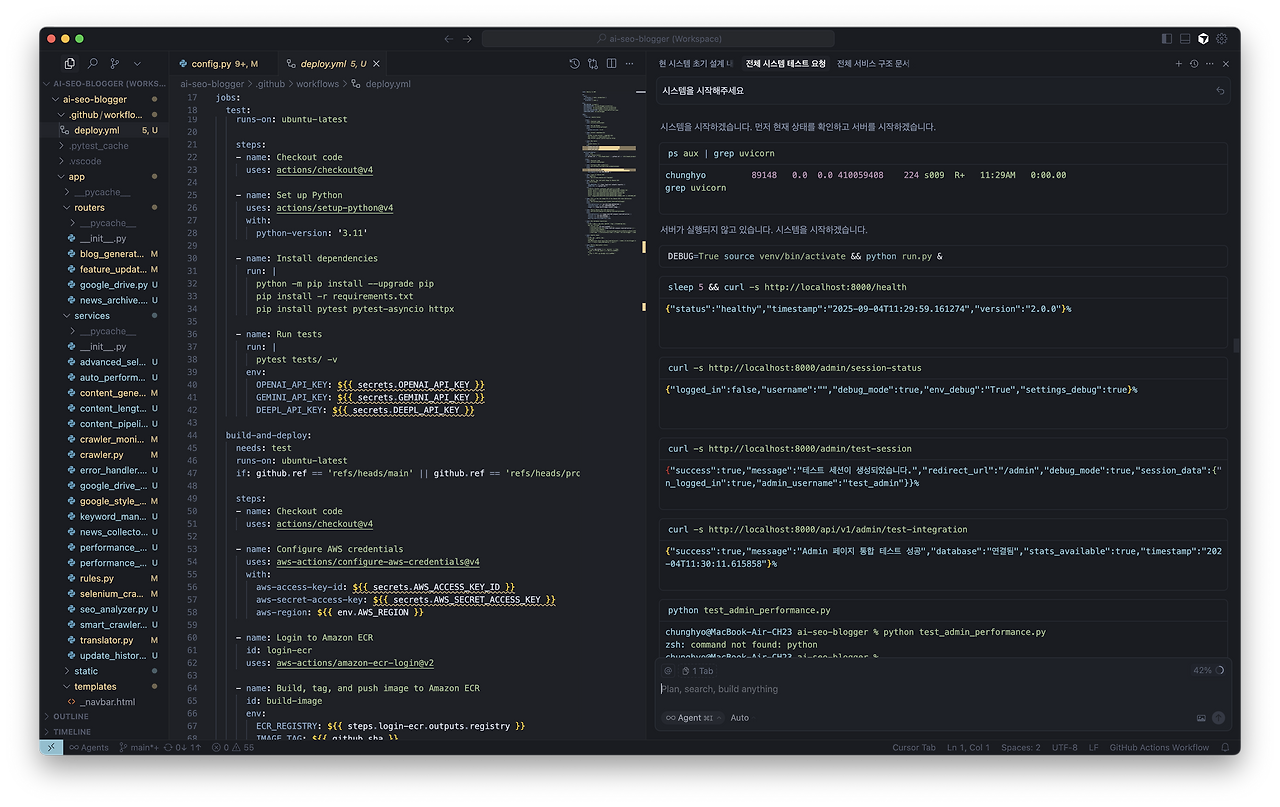Collapse the .github/workflows folder
Image resolution: width=1280 pixels, height=807 pixels.
pos(104,115)
